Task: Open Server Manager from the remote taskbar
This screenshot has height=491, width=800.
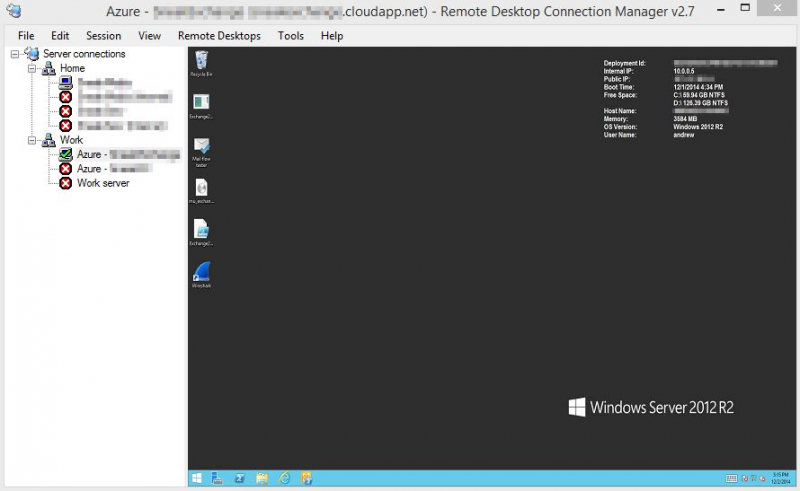Action: tap(217, 478)
